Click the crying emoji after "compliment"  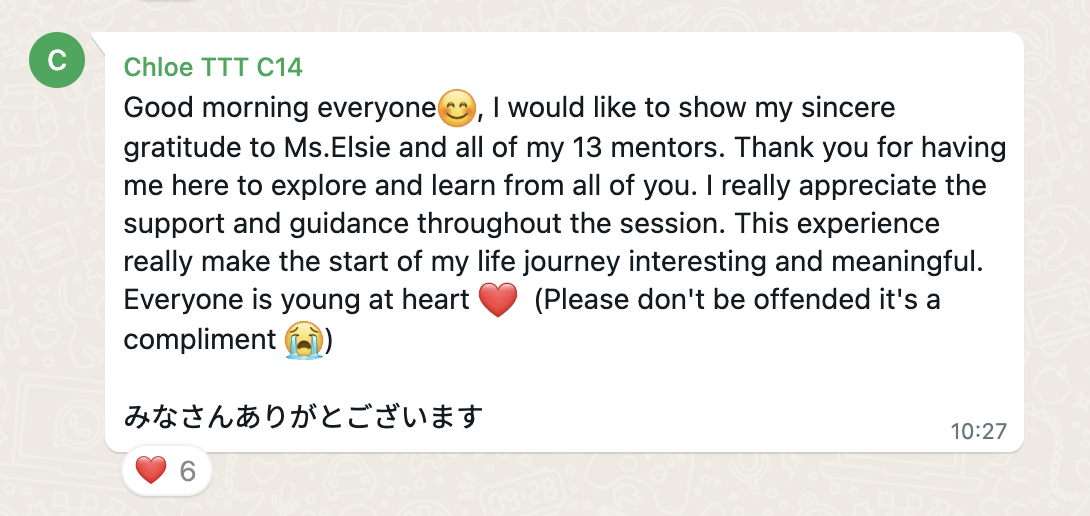tap(300, 340)
